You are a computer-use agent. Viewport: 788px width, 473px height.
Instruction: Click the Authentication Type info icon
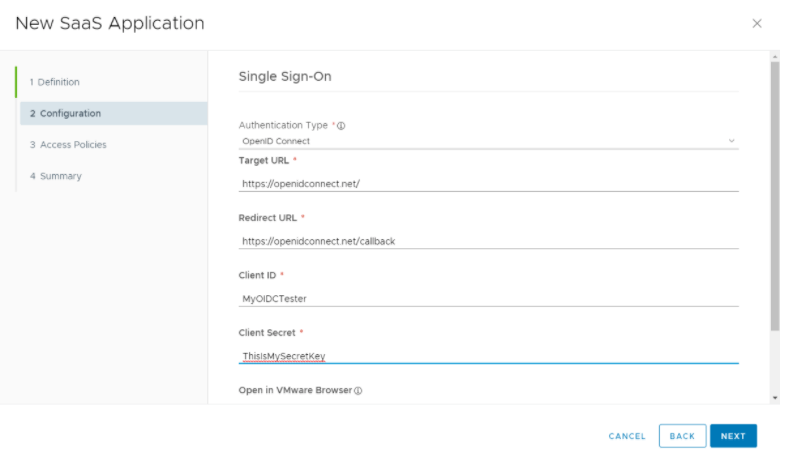coord(341,126)
